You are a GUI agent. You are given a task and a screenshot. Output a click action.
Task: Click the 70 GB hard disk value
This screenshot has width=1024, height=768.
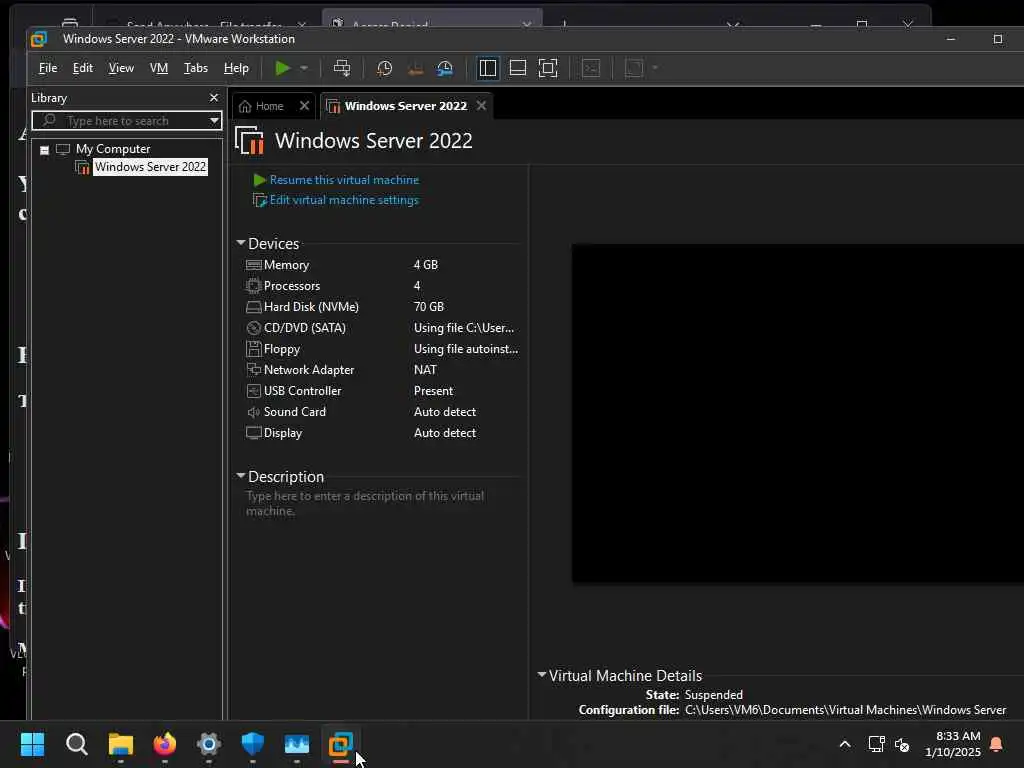click(428, 306)
